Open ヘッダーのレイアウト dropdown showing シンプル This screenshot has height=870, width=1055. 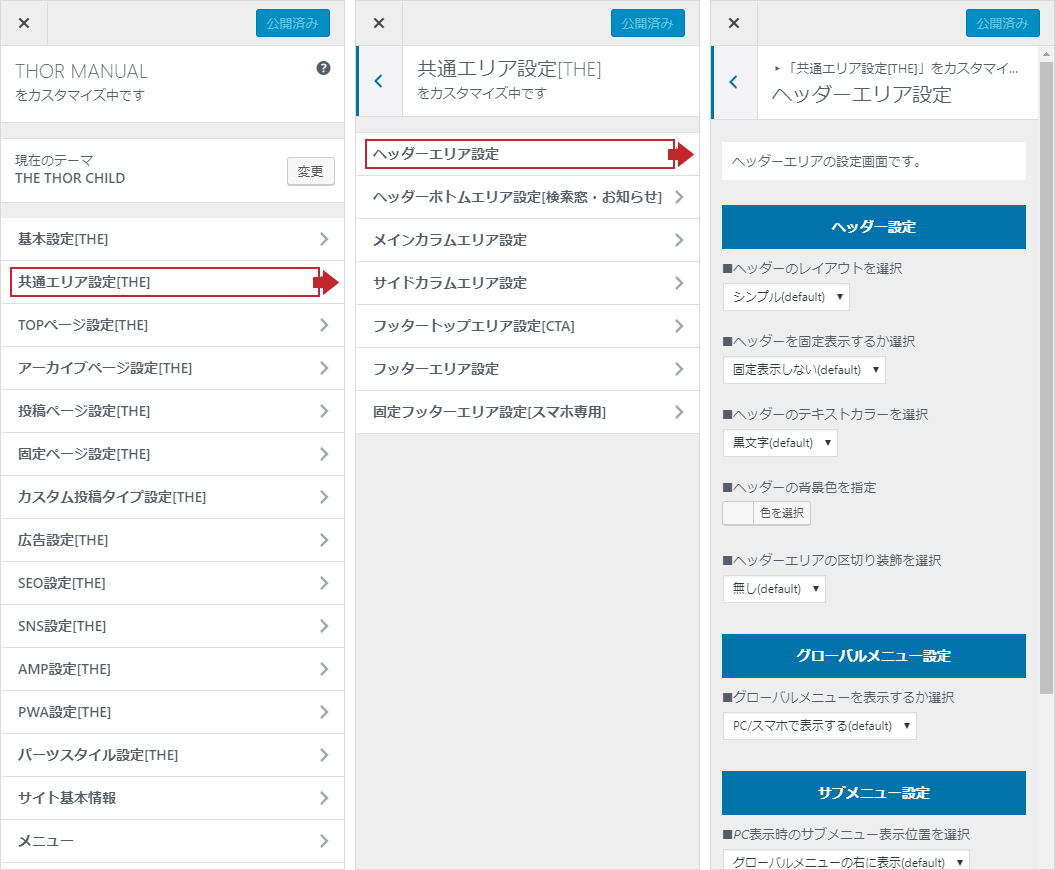click(786, 297)
